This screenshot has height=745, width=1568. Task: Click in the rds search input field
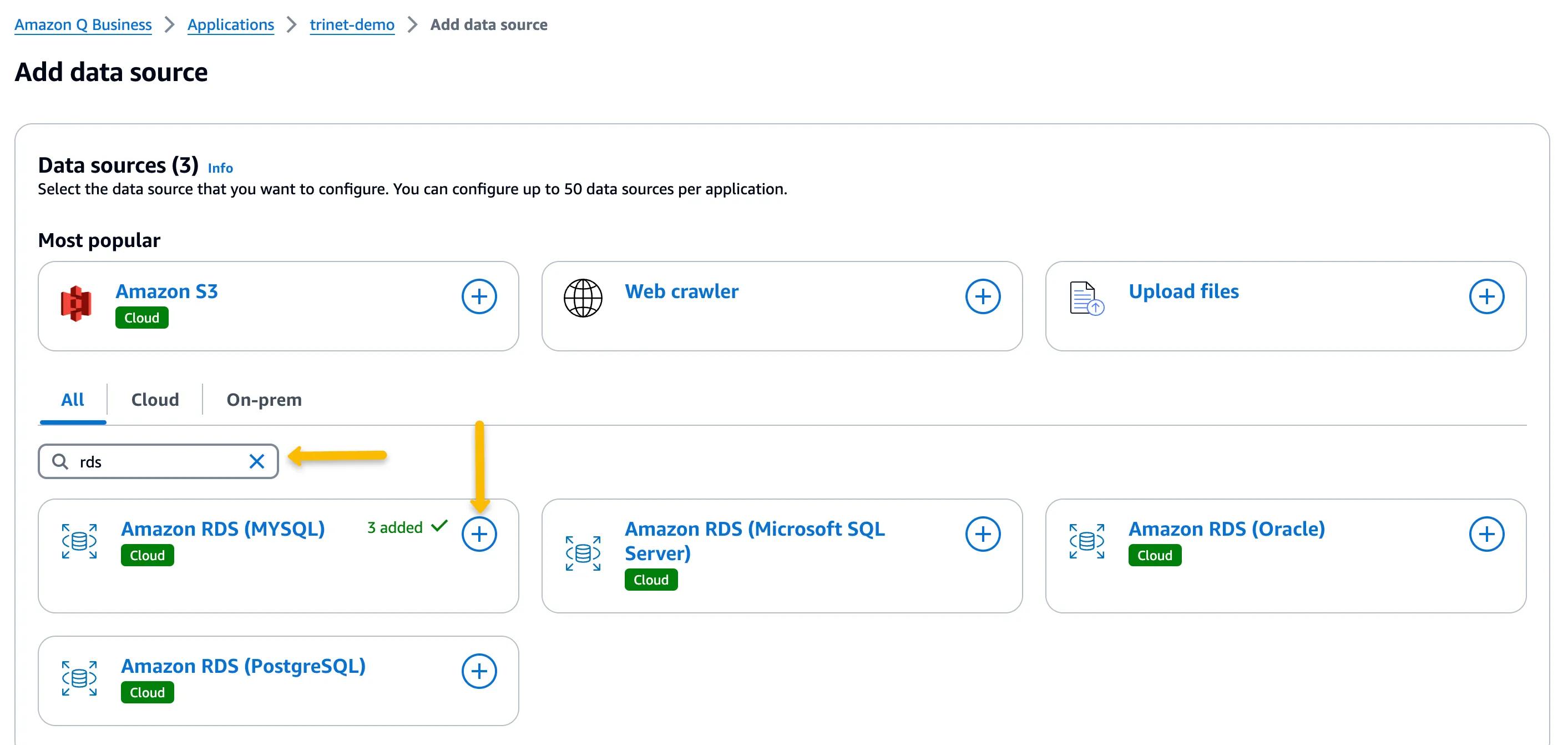click(x=158, y=462)
